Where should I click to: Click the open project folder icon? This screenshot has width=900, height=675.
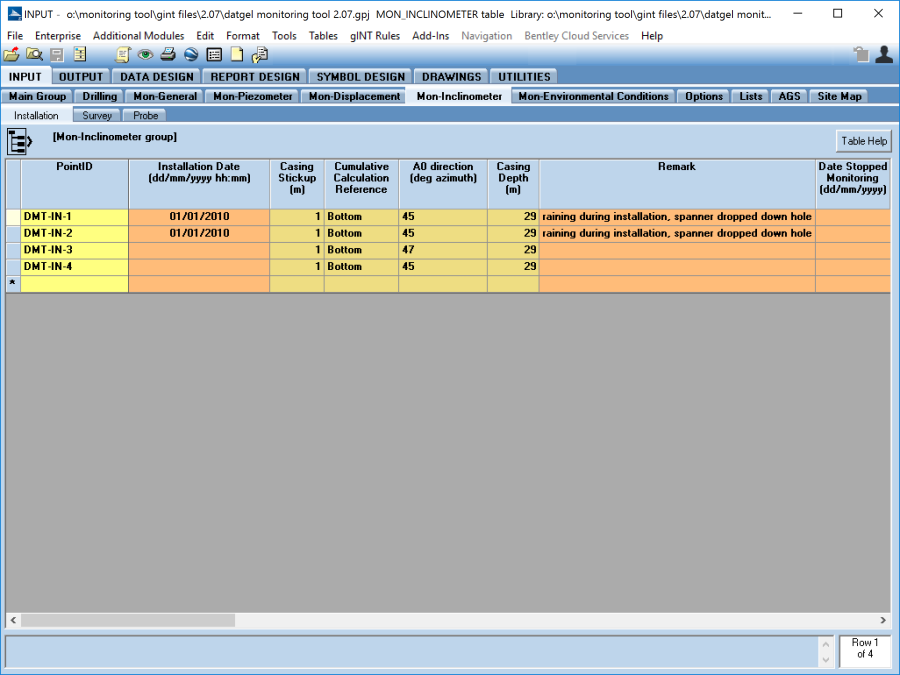12,55
